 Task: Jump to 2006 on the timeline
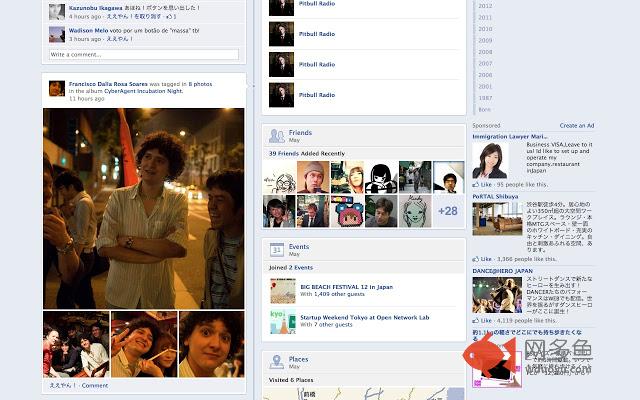(485, 75)
